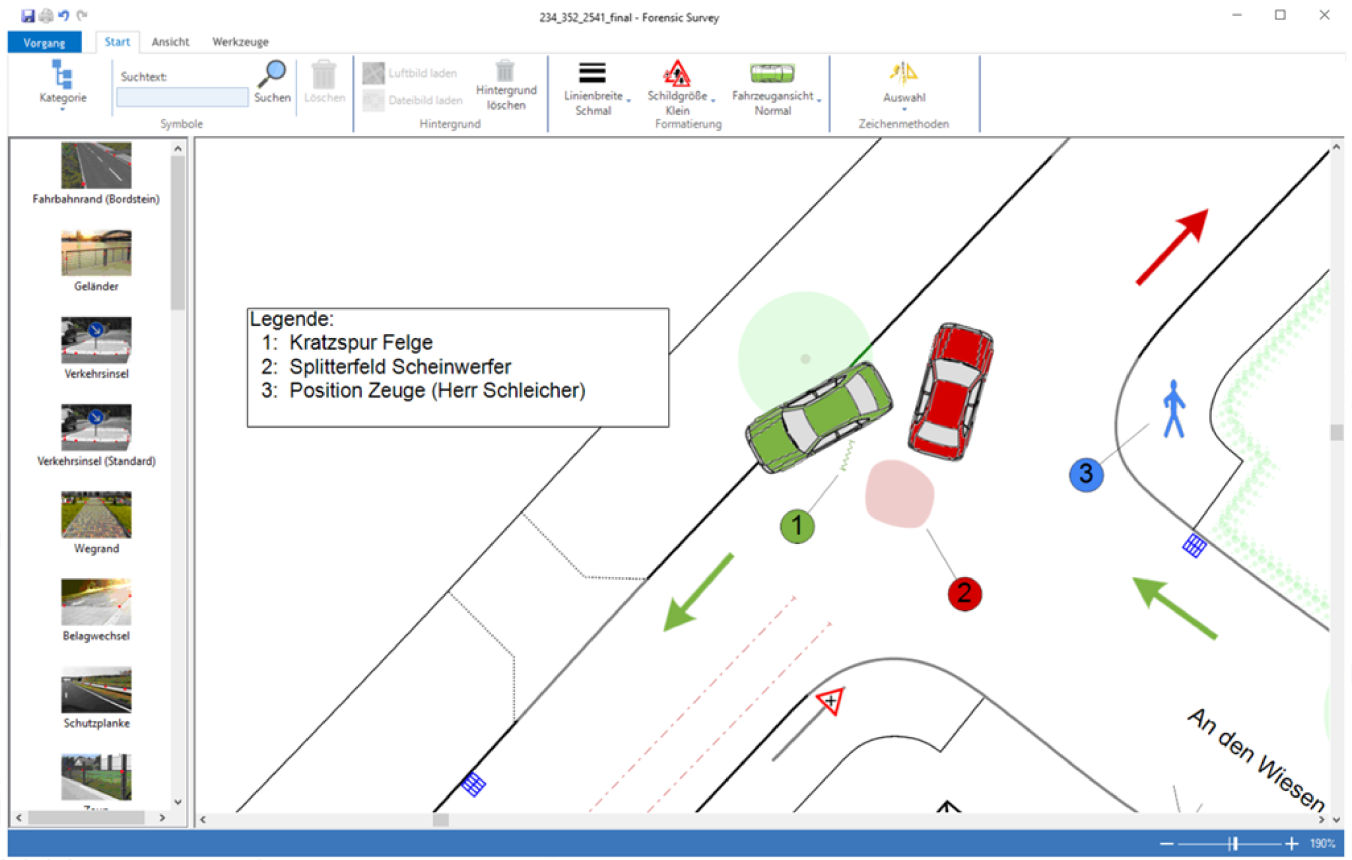Click Hintergrund löschen trash icon
The height and width of the screenshot is (860, 1352).
click(505, 71)
